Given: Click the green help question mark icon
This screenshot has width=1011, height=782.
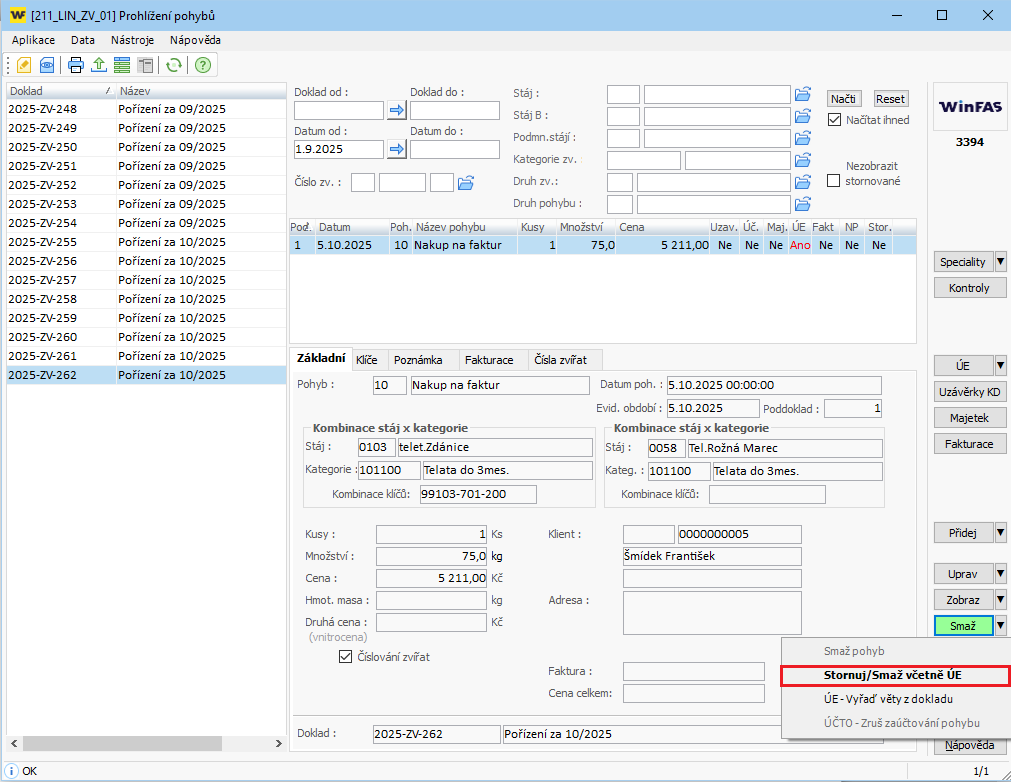Looking at the screenshot, I should [203, 65].
